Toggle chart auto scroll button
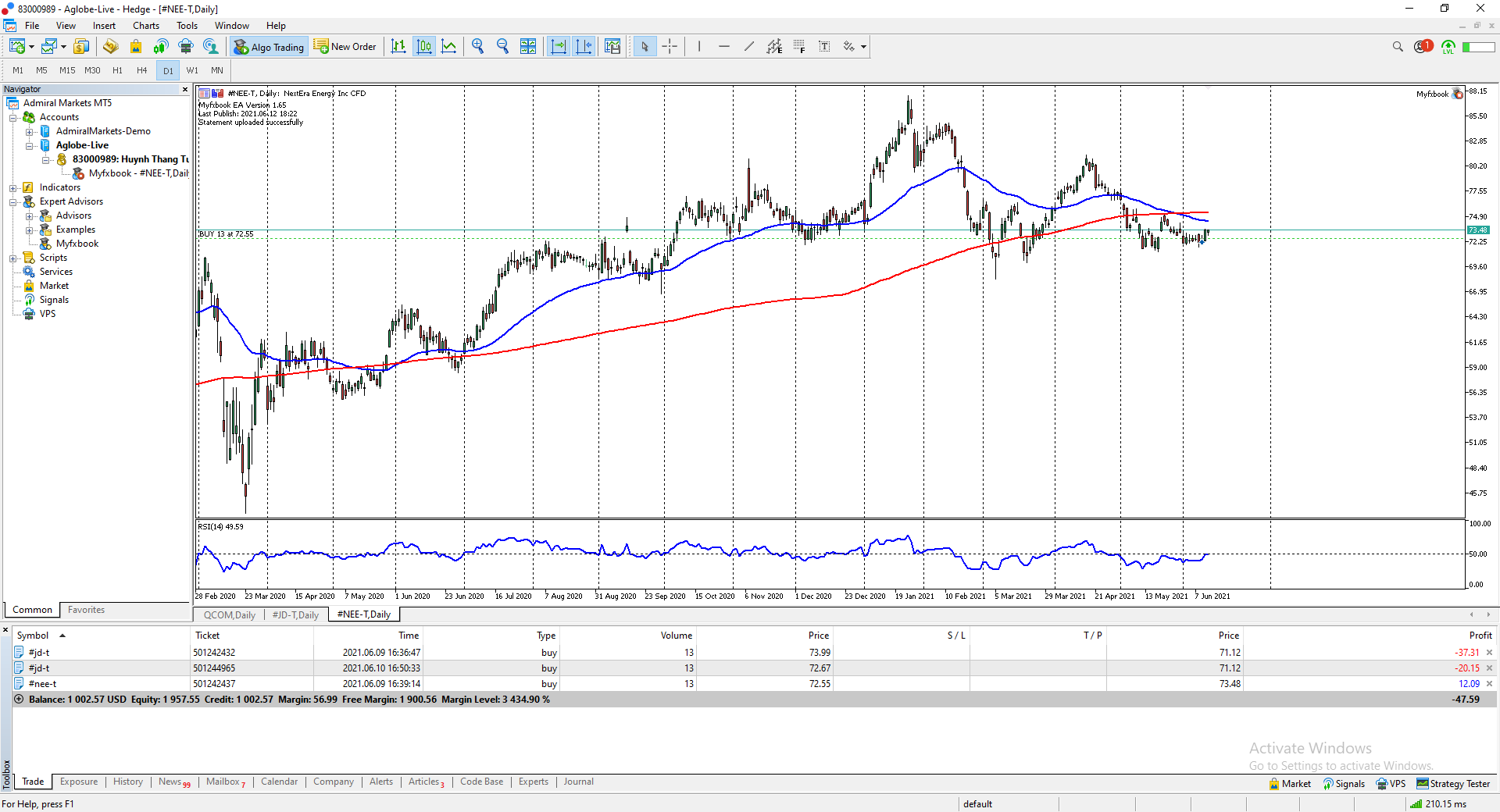This screenshot has width=1500, height=812. (x=559, y=47)
